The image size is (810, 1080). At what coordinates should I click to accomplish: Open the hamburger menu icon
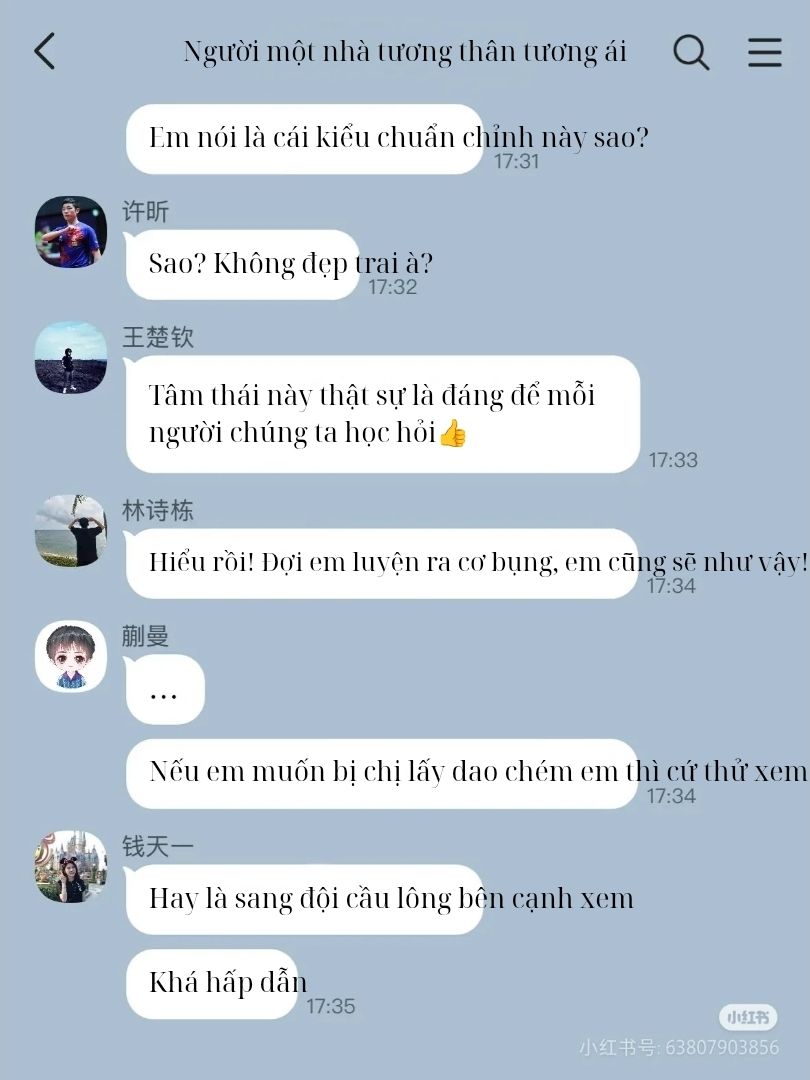pos(765,52)
